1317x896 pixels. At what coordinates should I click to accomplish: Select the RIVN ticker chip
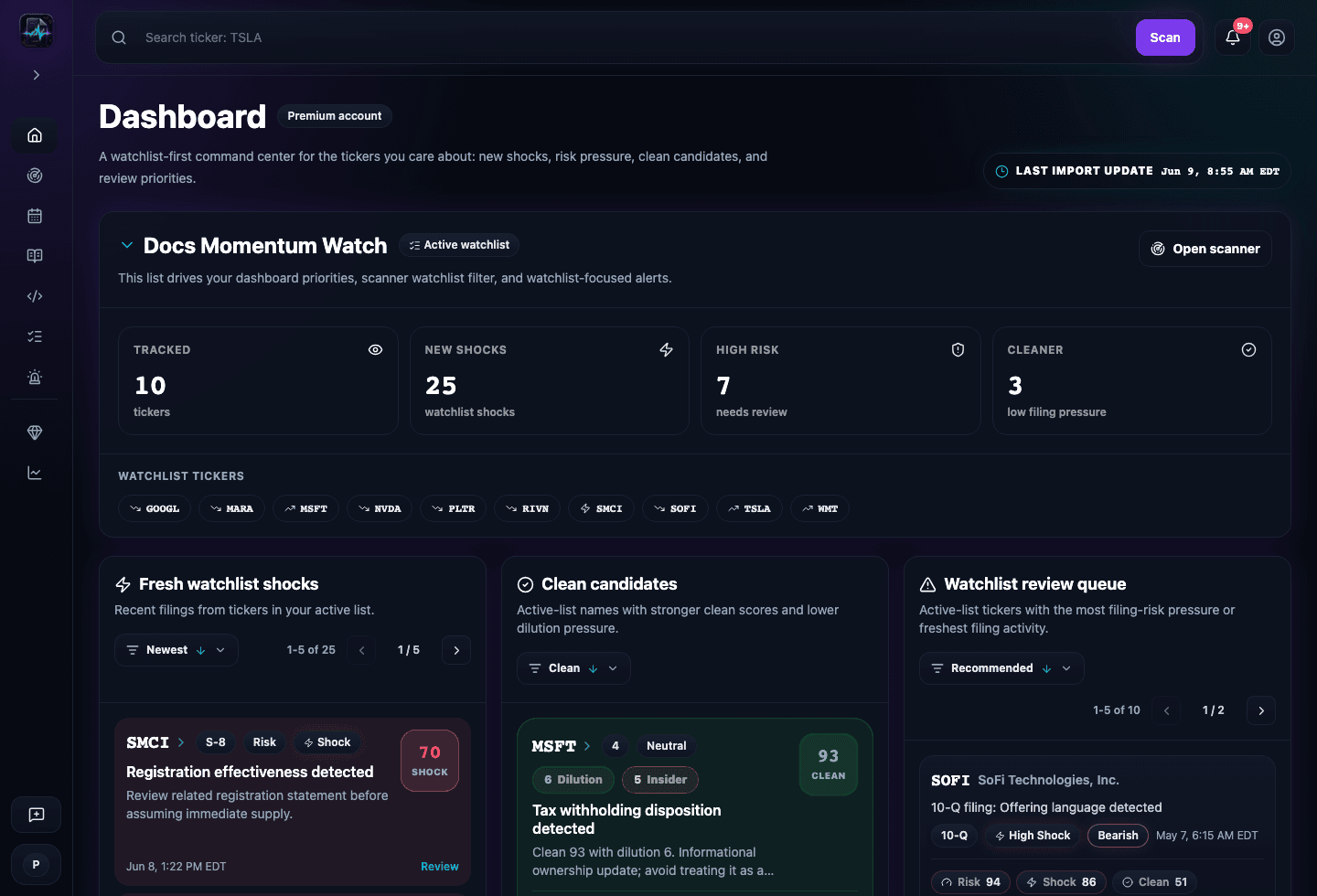[x=528, y=508]
